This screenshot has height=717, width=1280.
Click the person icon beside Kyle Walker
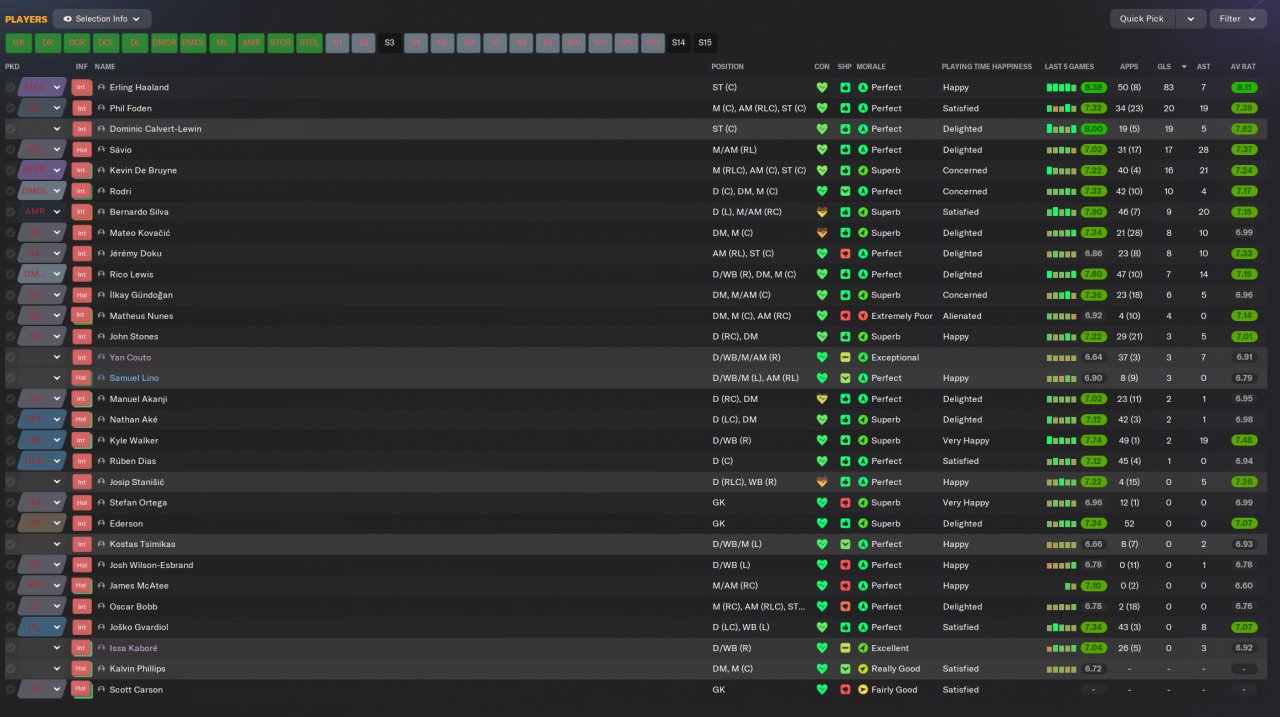[101, 441]
